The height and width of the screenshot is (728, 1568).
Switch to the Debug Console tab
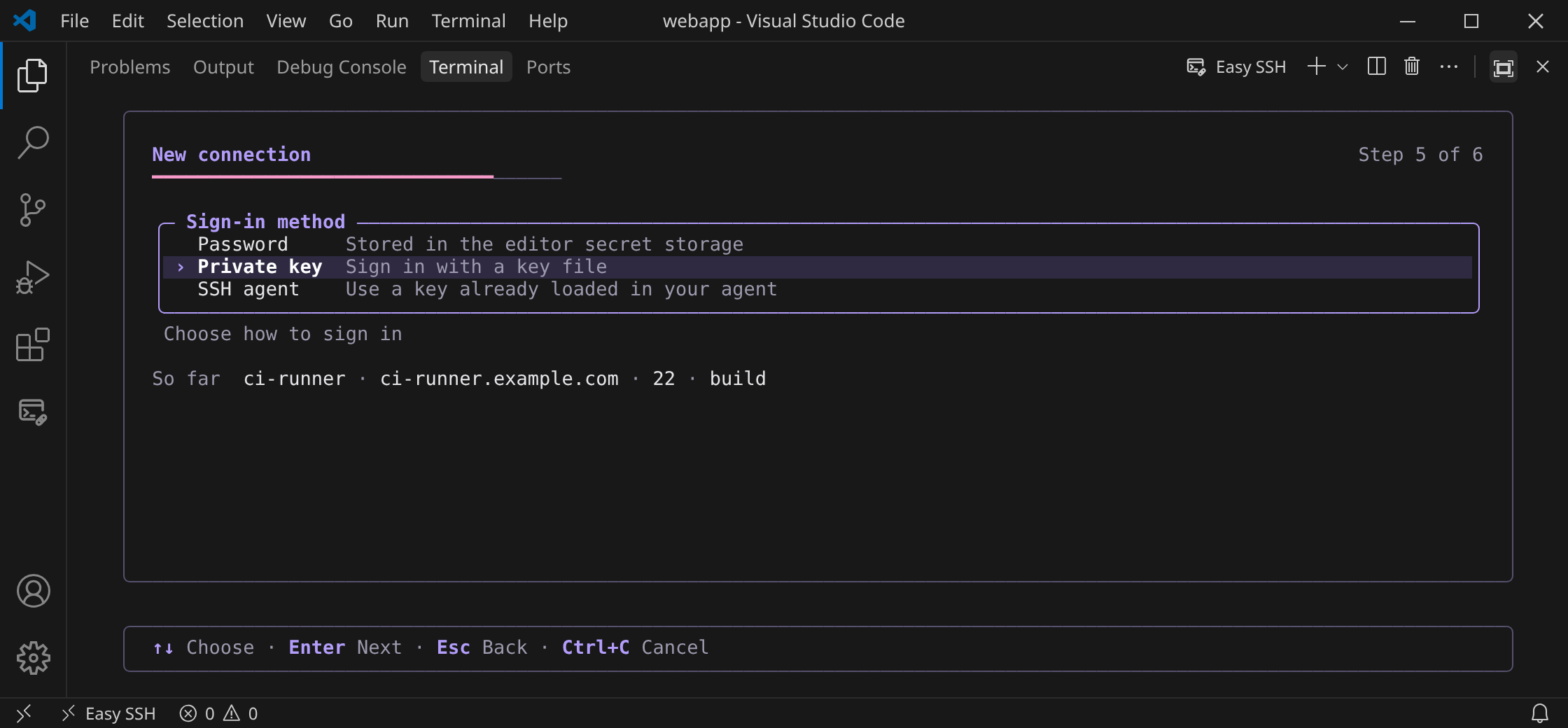tap(342, 67)
